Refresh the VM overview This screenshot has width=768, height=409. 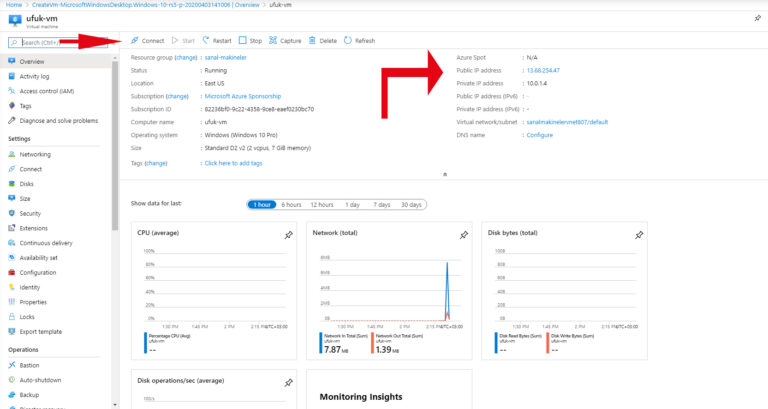(x=359, y=41)
